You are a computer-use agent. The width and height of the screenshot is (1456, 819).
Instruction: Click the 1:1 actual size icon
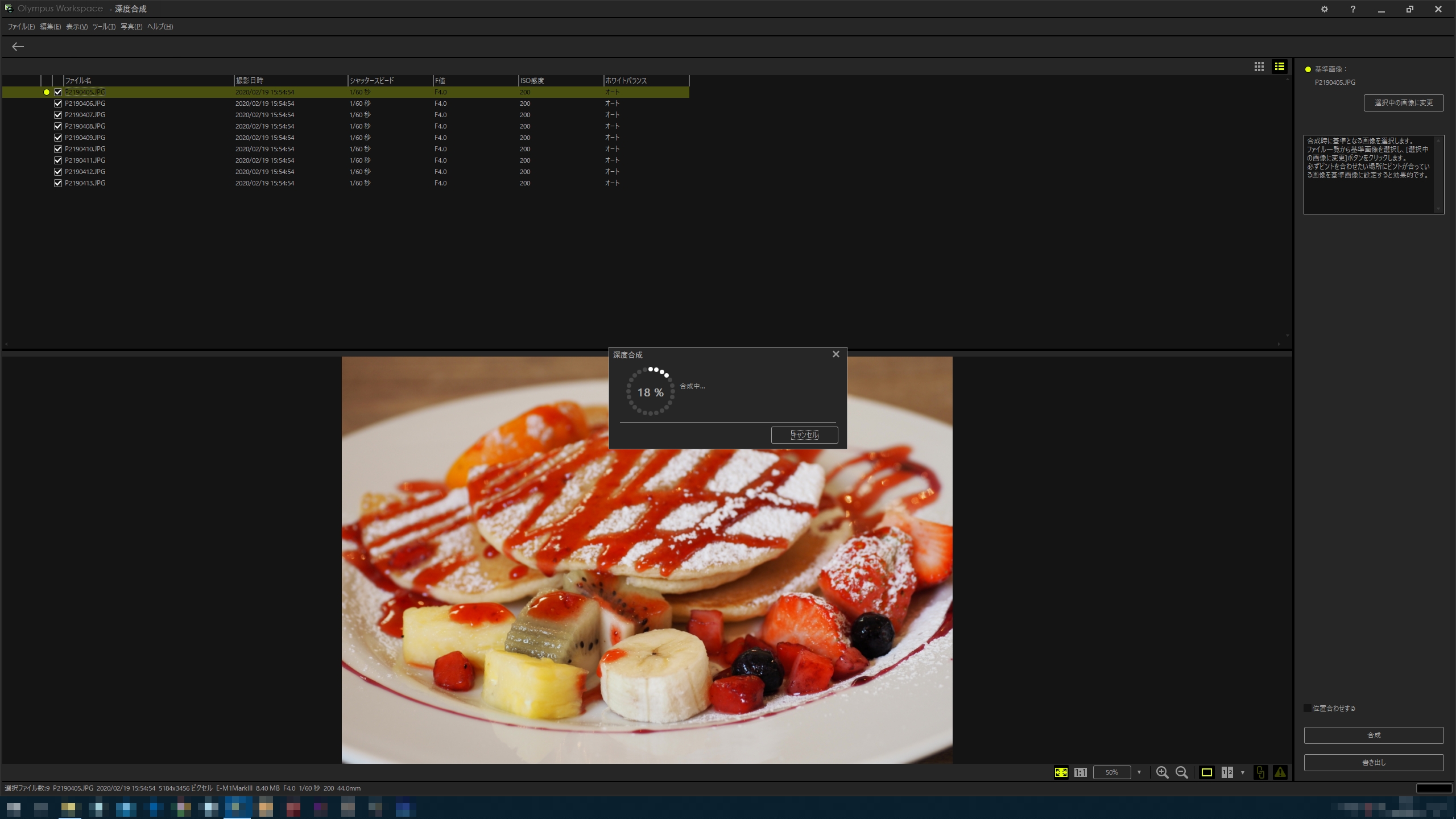coord(1081,772)
